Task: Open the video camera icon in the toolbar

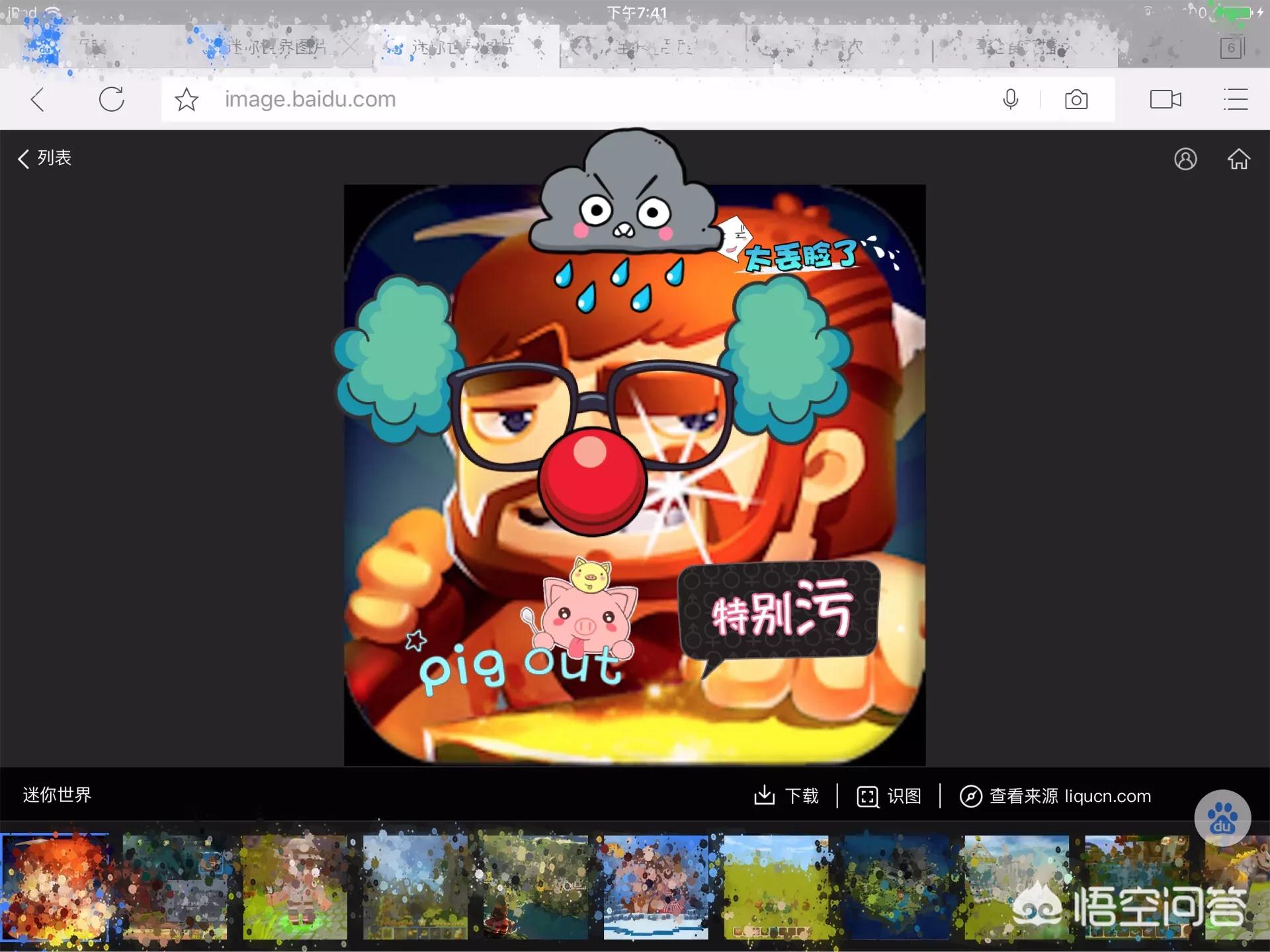Action: click(1165, 99)
